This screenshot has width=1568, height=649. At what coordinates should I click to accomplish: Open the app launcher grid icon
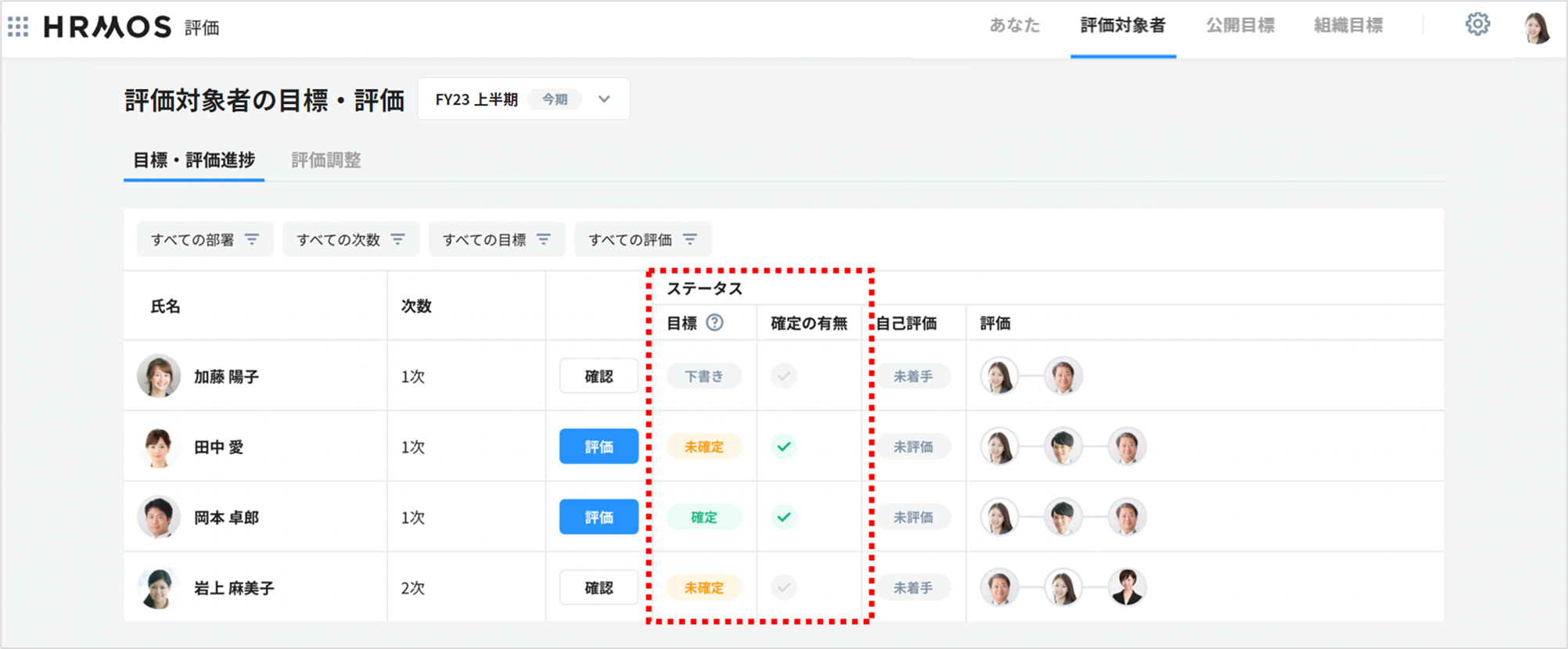click(x=18, y=27)
